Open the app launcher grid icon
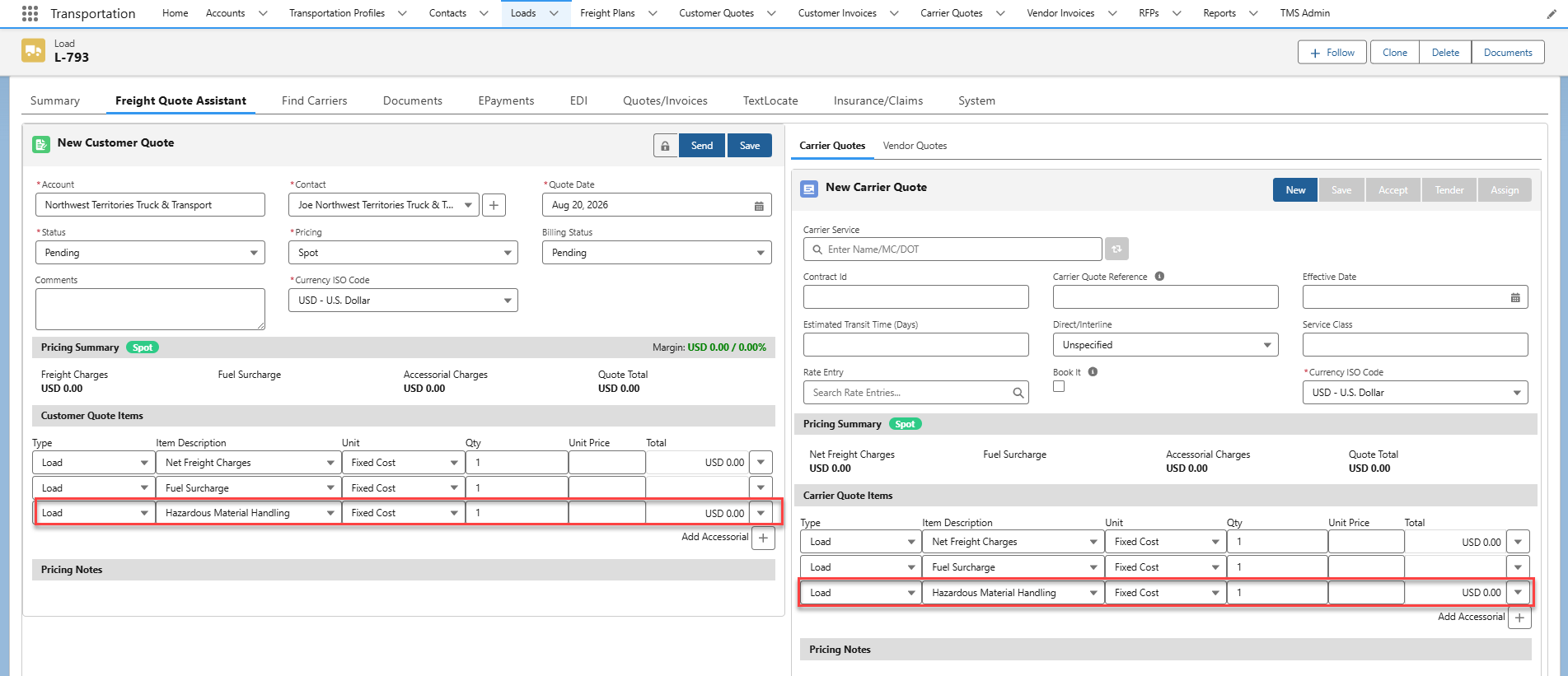The height and width of the screenshot is (676, 1568). point(30,13)
